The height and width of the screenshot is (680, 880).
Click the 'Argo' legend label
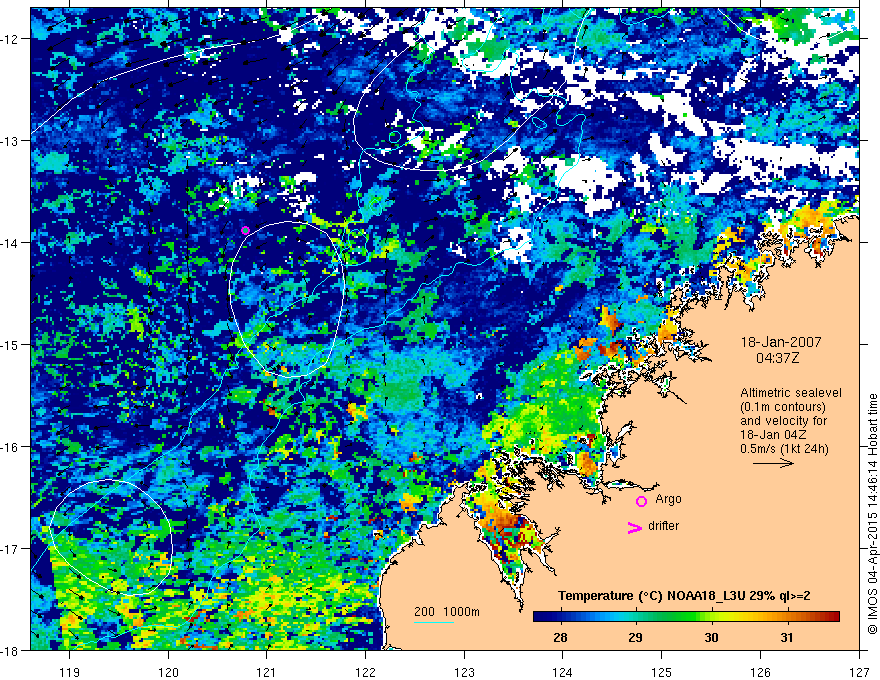click(x=668, y=499)
